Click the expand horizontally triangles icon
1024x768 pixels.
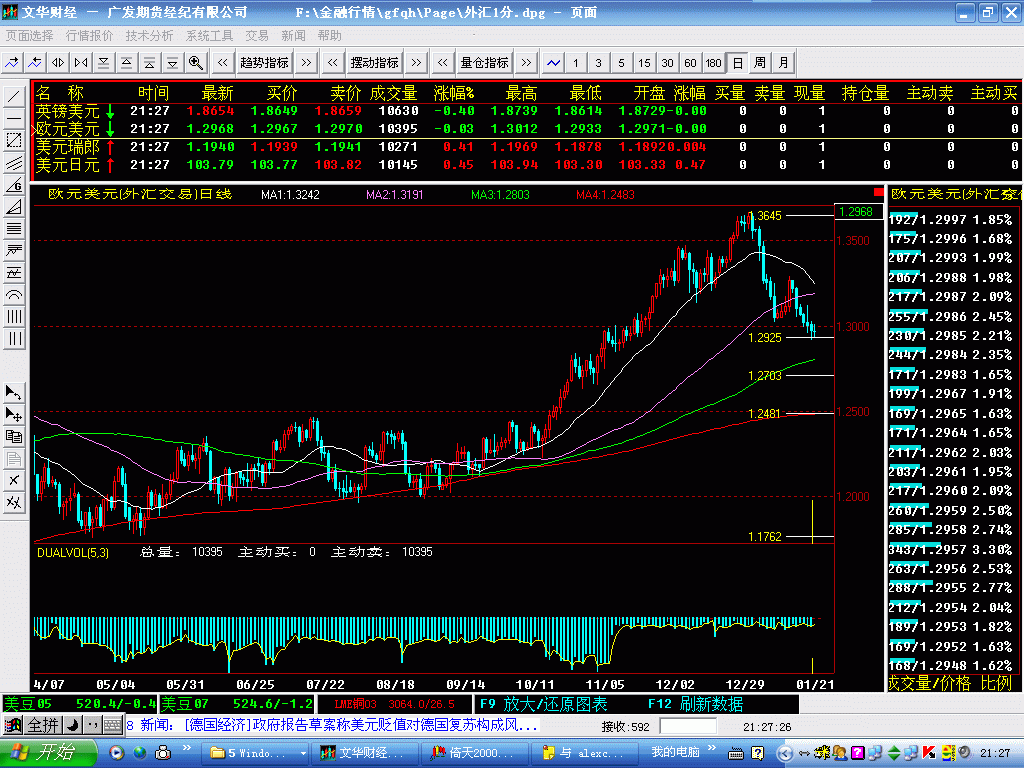pos(58,63)
